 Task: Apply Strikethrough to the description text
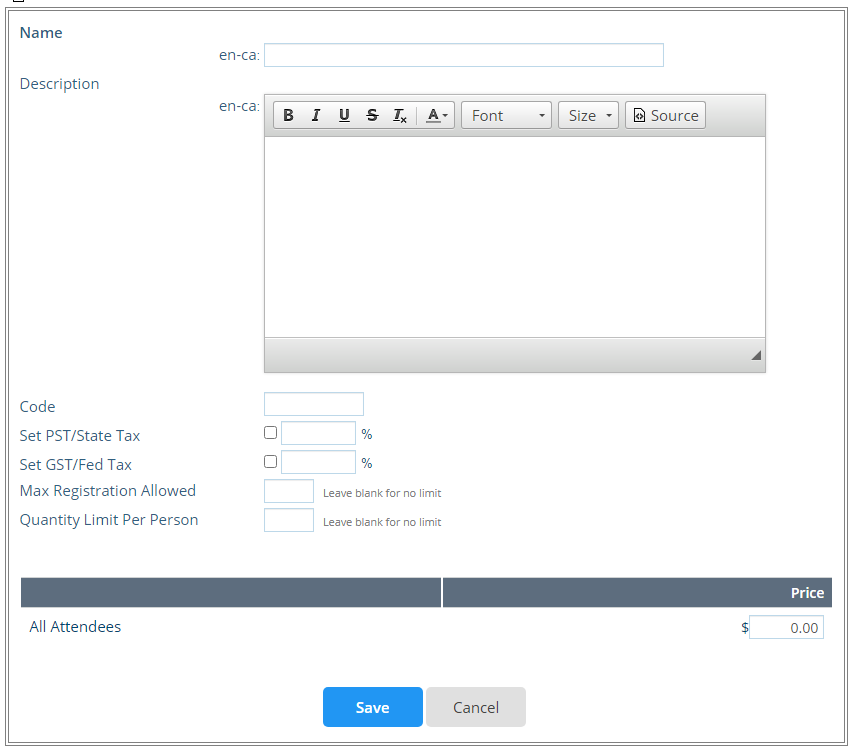tap(372, 116)
